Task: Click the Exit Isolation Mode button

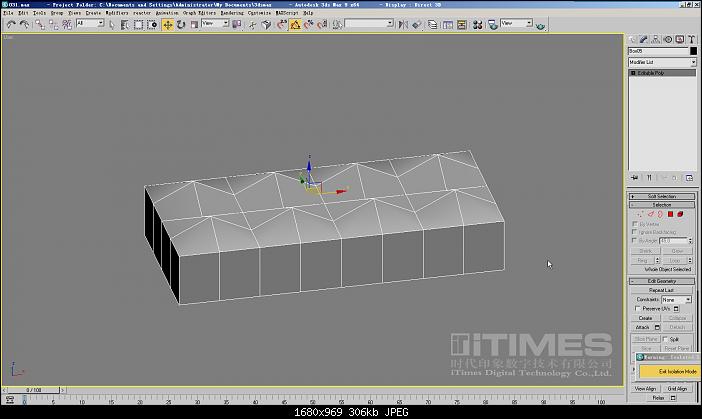Action: pos(670,372)
